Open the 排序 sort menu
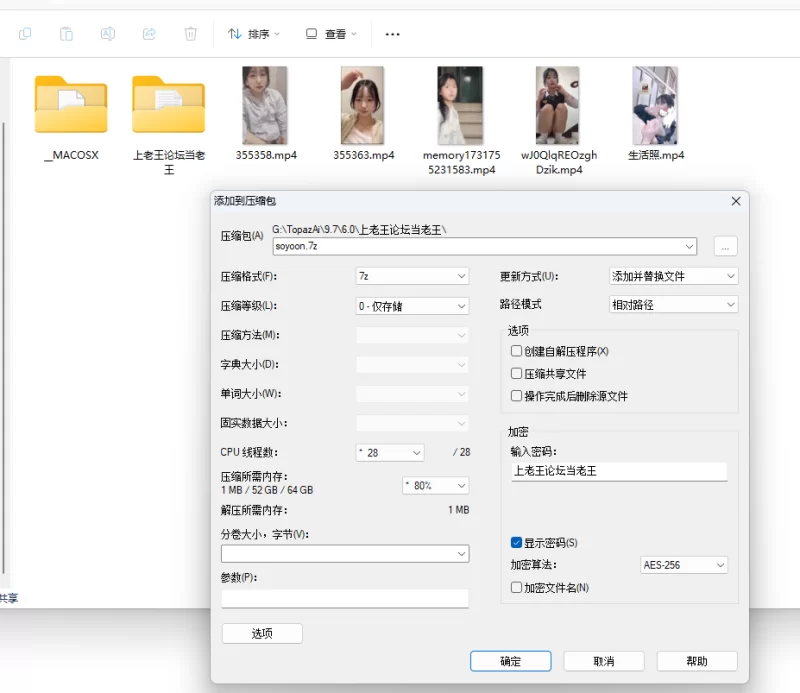 point(254,34)
